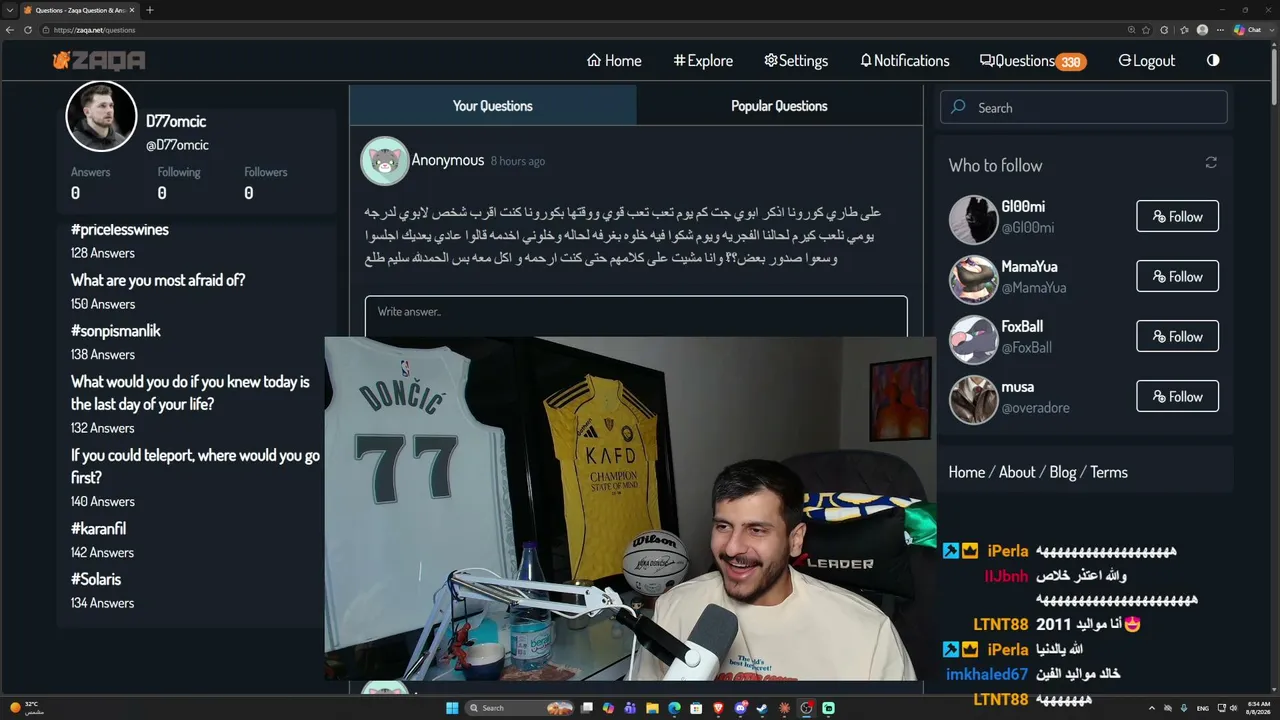Click the Following count label
This screenshot has height=720, width=1280.
tap(179, 172)
